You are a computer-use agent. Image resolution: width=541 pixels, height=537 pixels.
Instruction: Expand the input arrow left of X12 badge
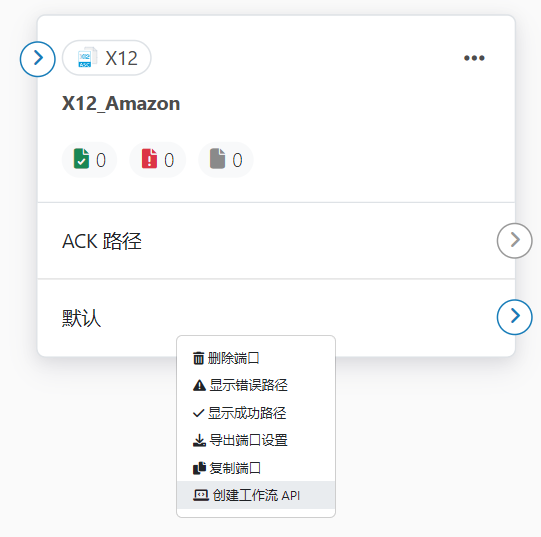38,59
